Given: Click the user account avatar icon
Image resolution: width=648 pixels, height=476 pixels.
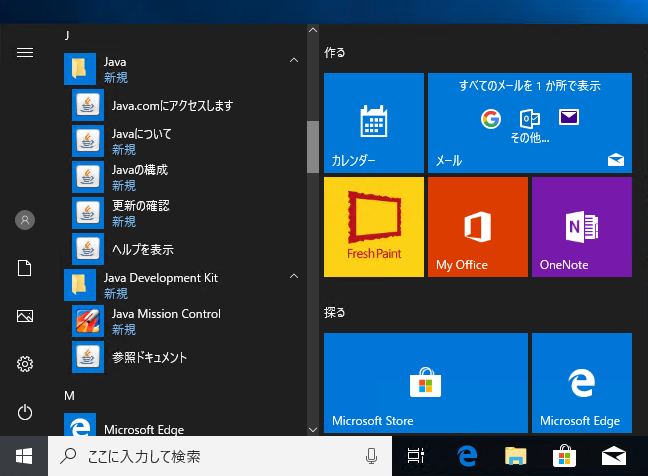Looking at the screenshot, I should 25,220.
